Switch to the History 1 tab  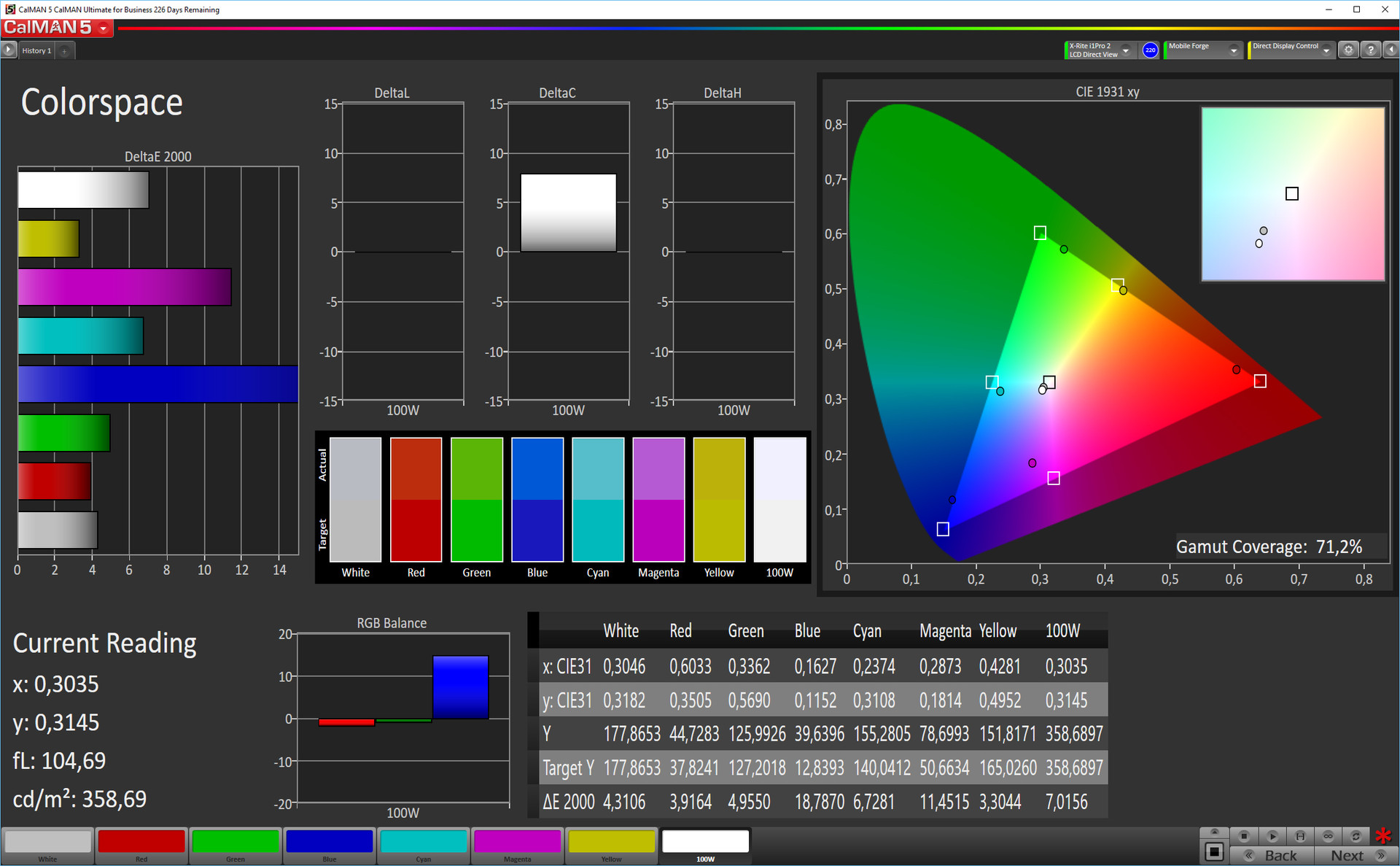point(36,50)
